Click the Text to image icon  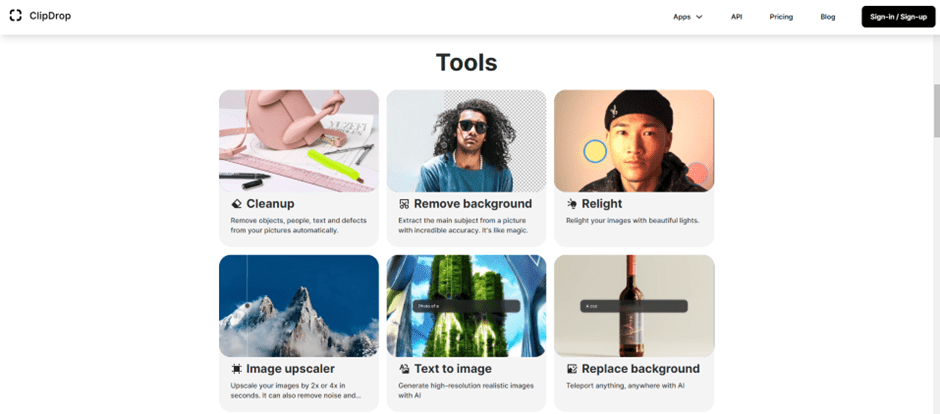coord(404,368)
